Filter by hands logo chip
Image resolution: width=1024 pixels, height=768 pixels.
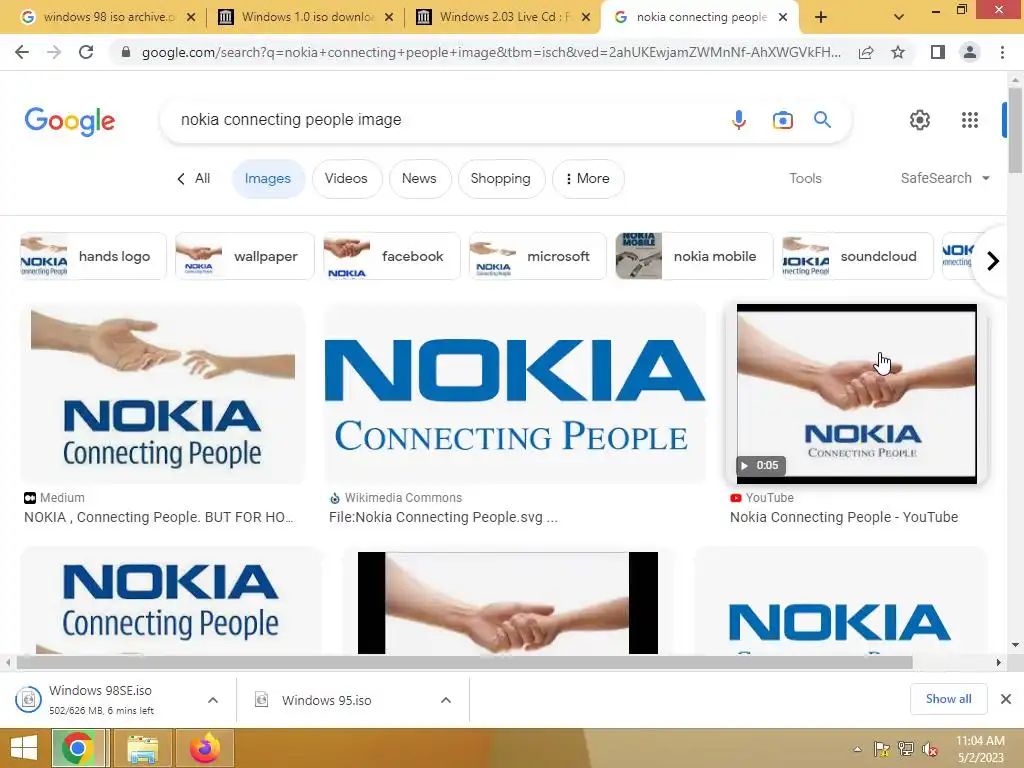tap(93, 256)
